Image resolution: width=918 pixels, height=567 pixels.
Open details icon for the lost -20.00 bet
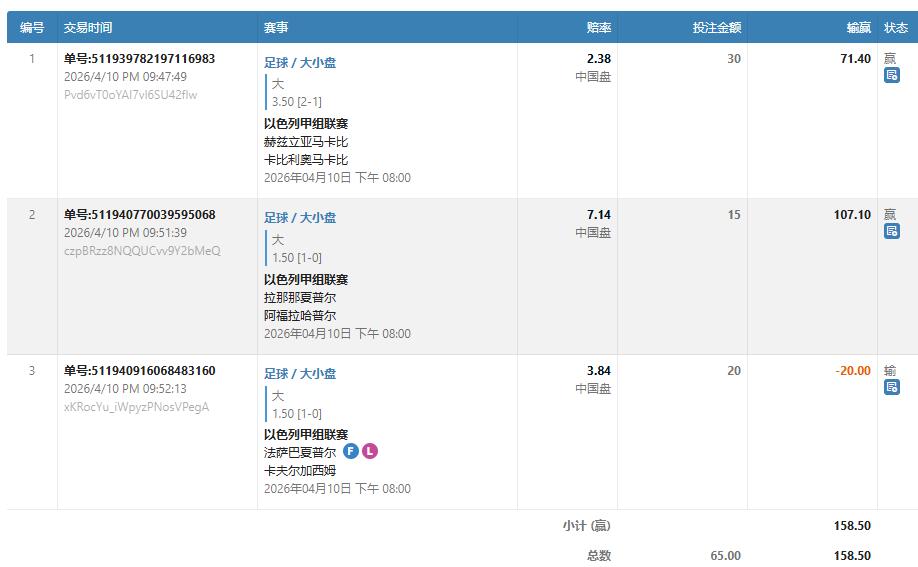pos(892,387)
